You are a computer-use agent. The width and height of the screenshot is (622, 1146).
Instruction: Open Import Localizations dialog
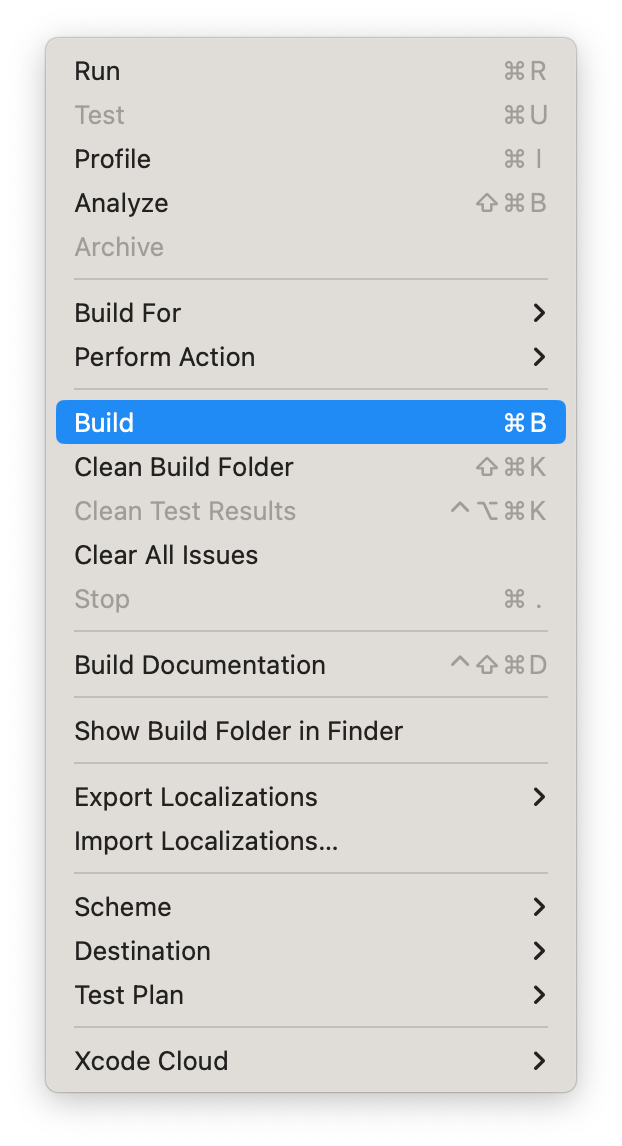[x=207, y=841]
